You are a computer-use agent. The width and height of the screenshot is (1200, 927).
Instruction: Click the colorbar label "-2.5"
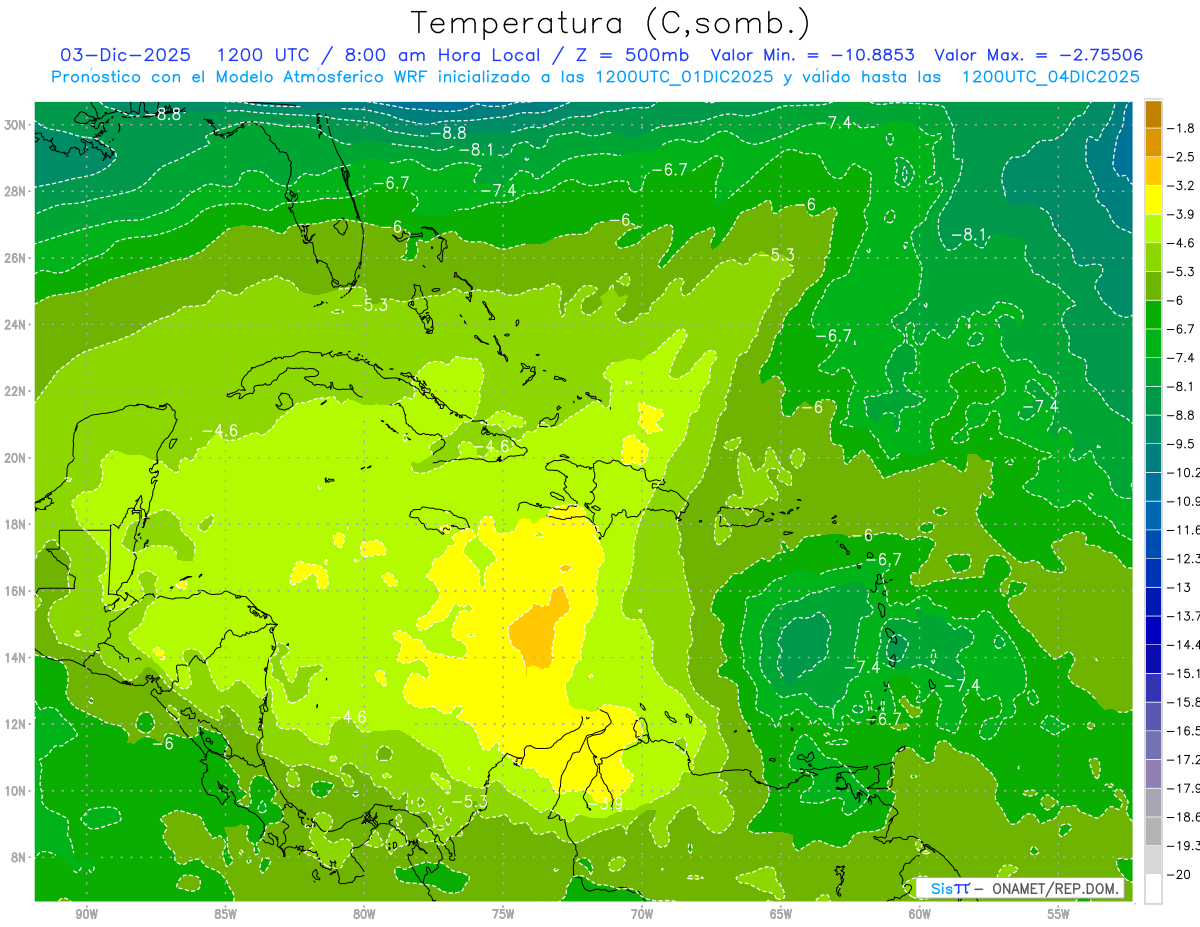click(x=1183, y=157)
